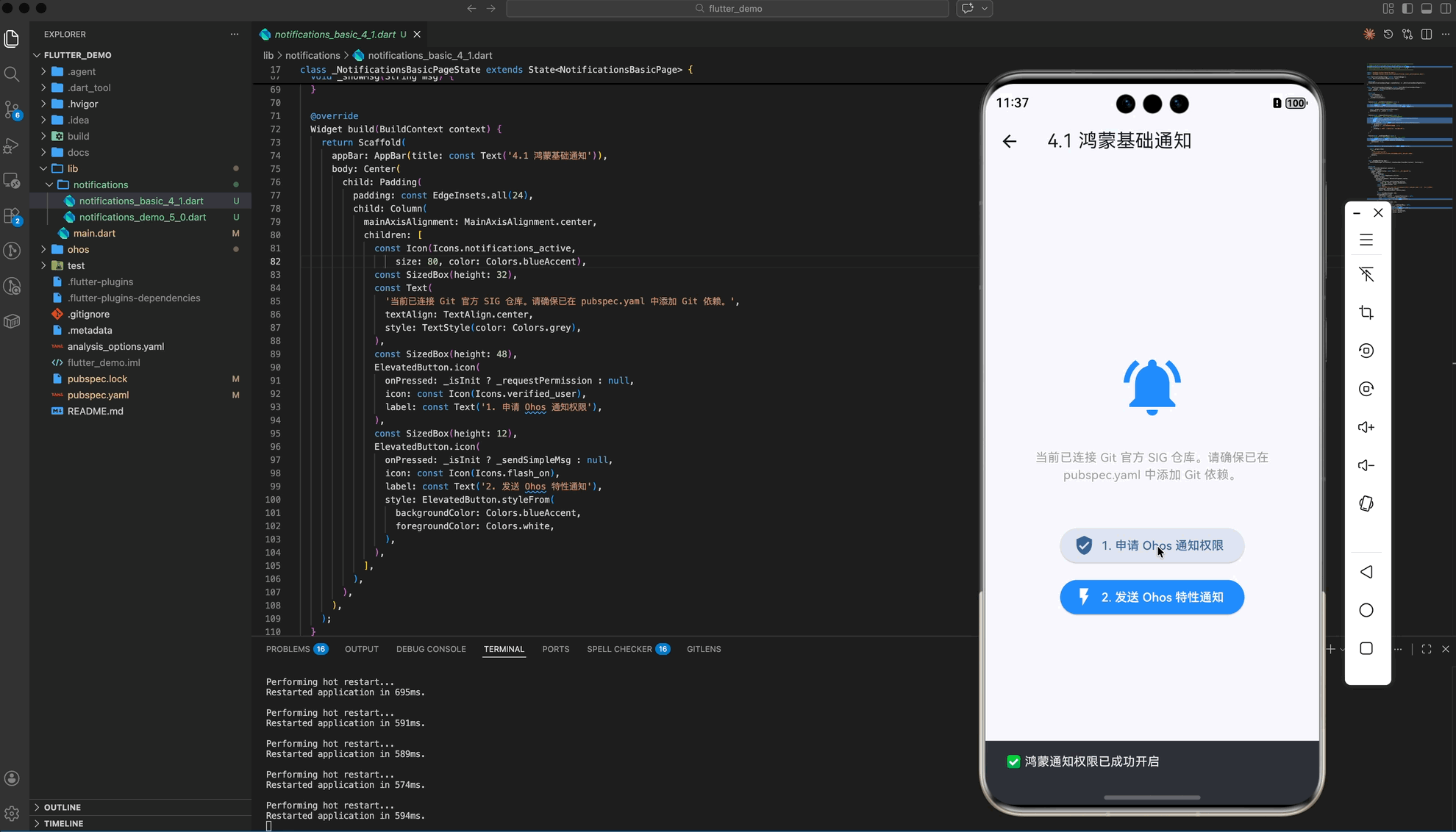Switch to the PORTS tab
Image resolution: width=1456 pixels, height=832 pixels.
pyautogui.click(x=556, y=649)
